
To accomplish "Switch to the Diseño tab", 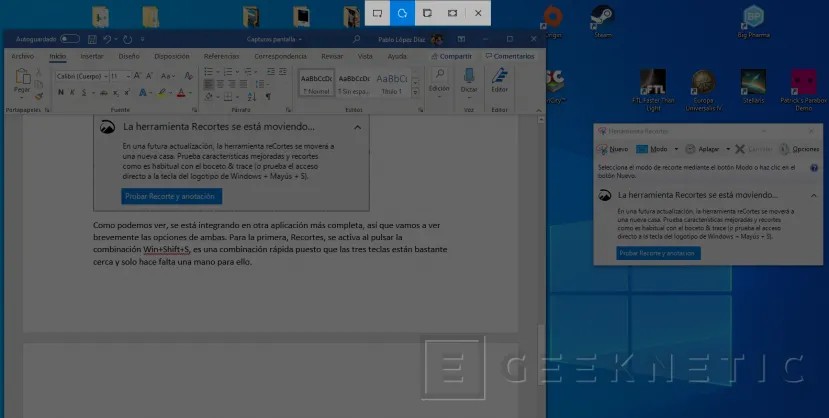I will point(129,56).
